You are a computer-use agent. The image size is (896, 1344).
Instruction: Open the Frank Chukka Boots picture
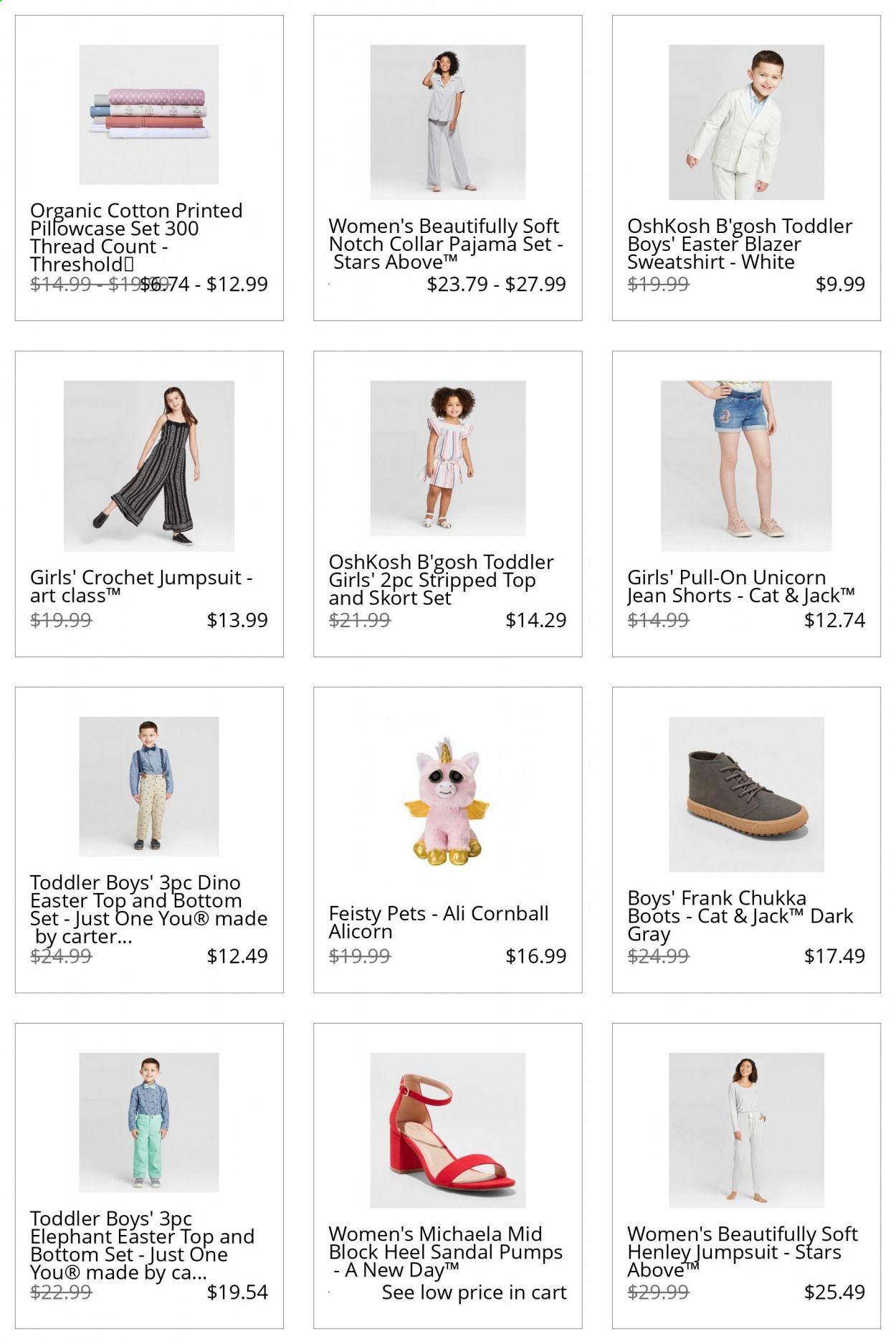[x=746, y=794]
